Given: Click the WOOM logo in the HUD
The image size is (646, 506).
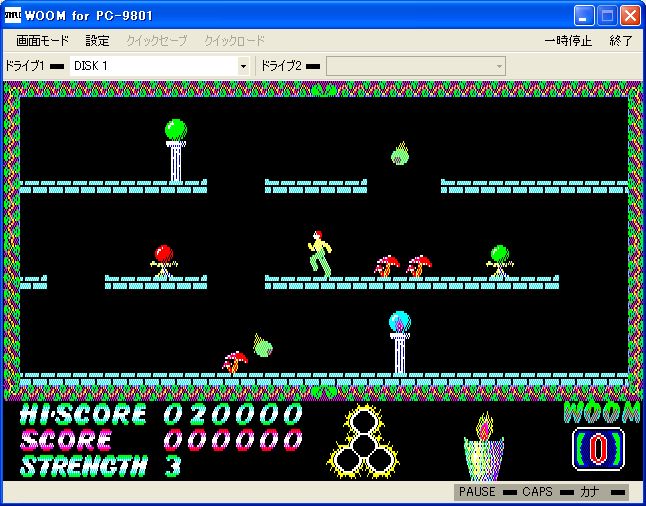Looking at the screenshot, I should (601, 412).
